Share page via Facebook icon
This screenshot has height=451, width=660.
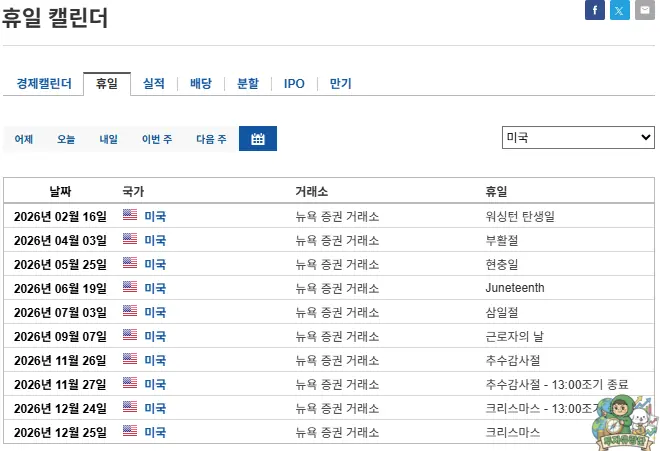(595, 10)
